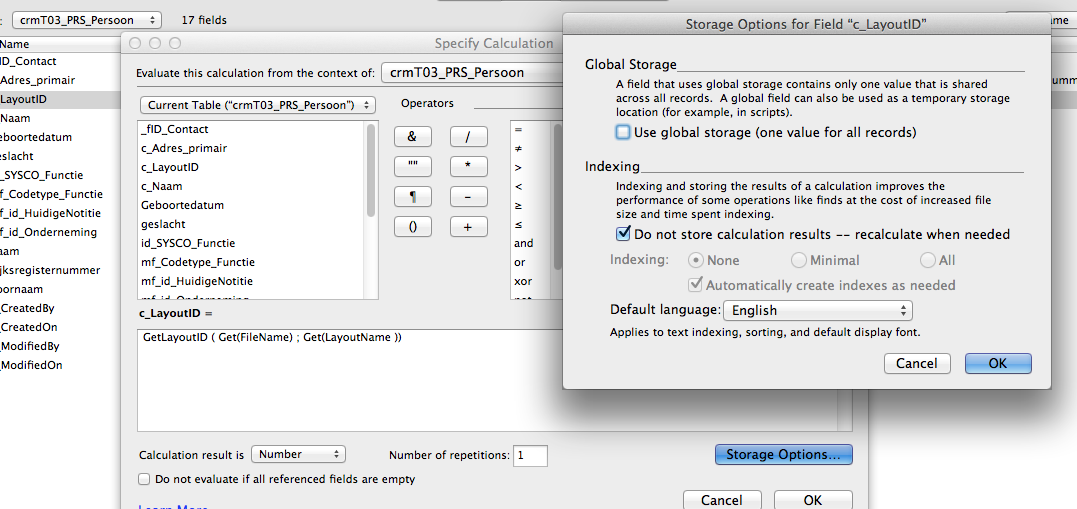Open the Default language dropdown
Viewport: 1077px width, 509px height.
817,310
